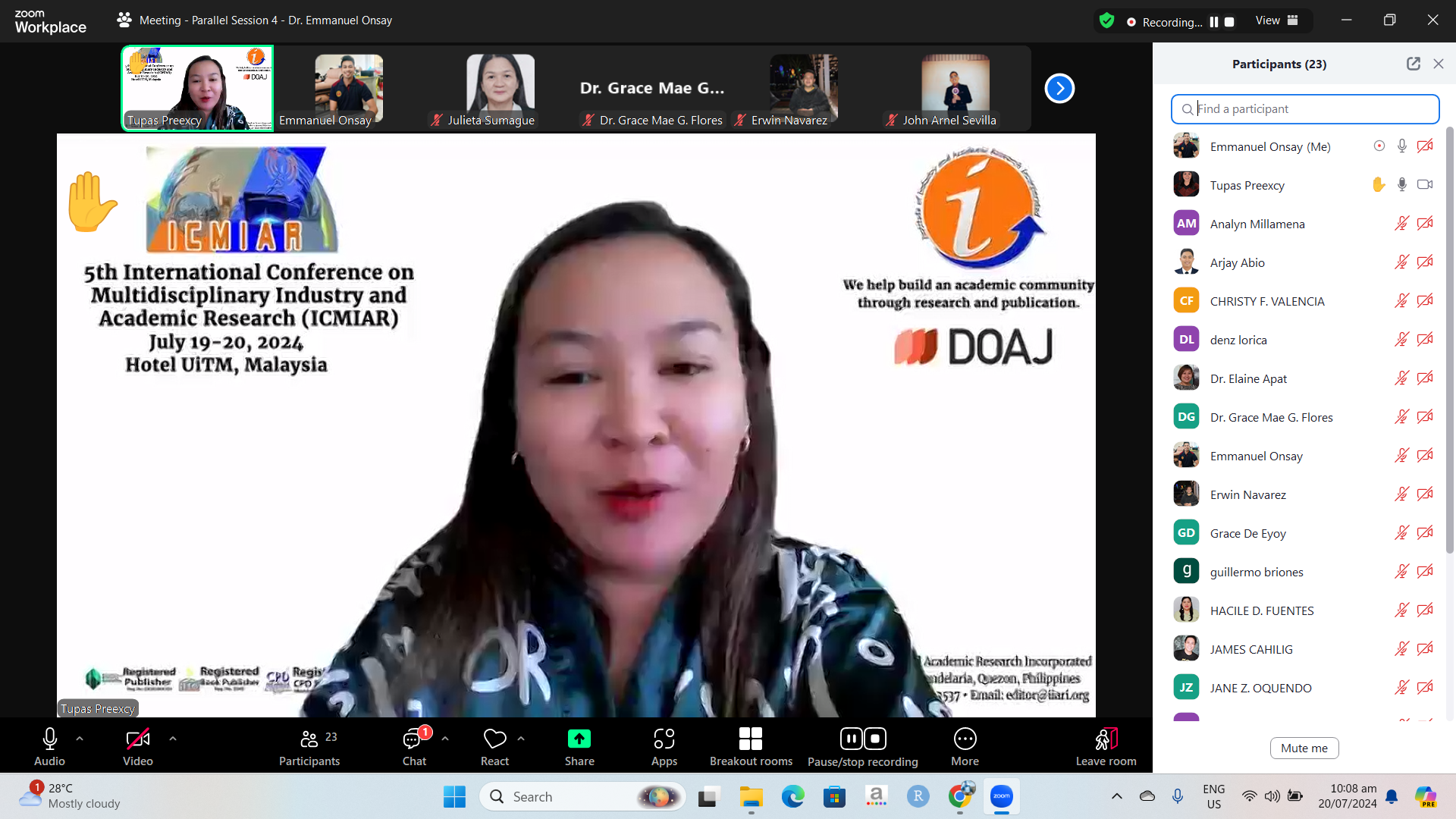The height and width of the screenshot is (819, 1456).
Task: Open the View layout dropdown
Action: (1276, 21)
